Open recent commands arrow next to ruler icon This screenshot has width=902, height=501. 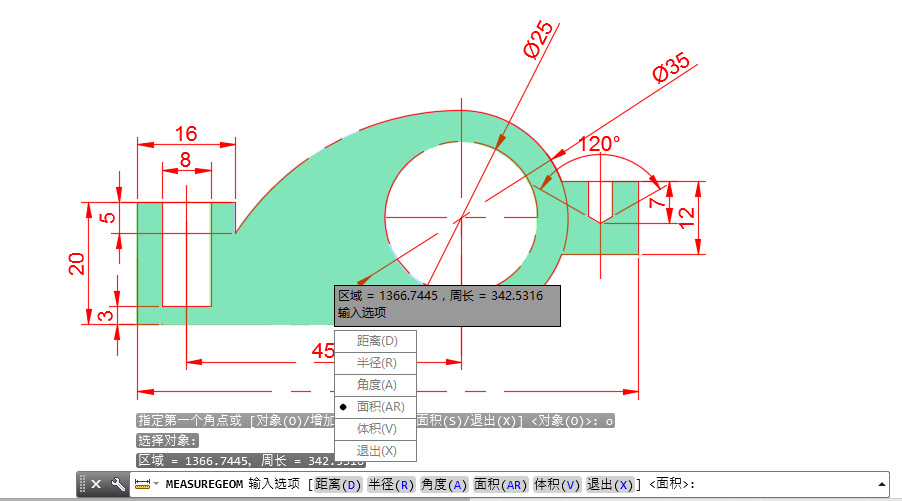pyautogui.click(x=156, y=485)
